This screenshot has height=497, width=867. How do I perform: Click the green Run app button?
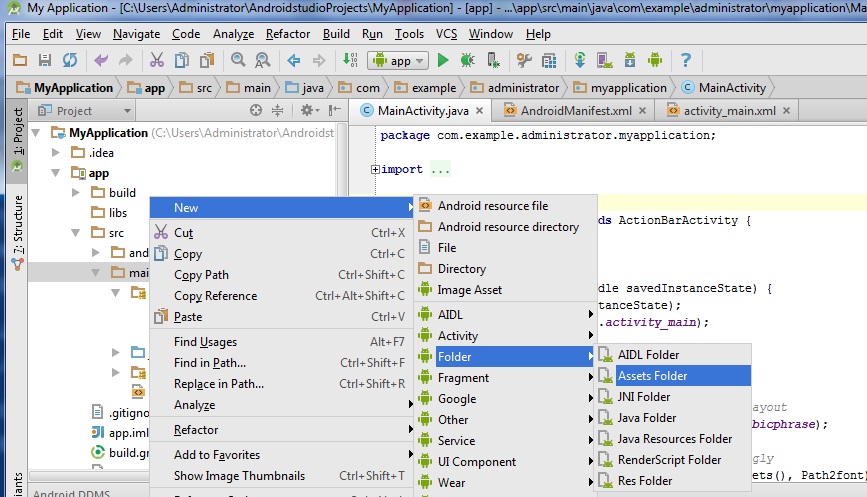tap(443, 61)
